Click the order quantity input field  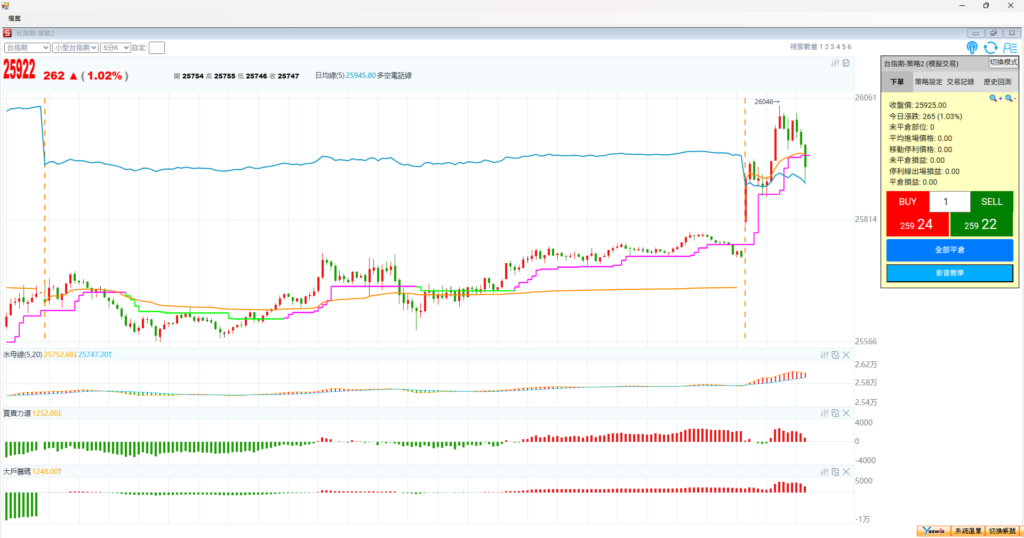(x=949, y=202)
